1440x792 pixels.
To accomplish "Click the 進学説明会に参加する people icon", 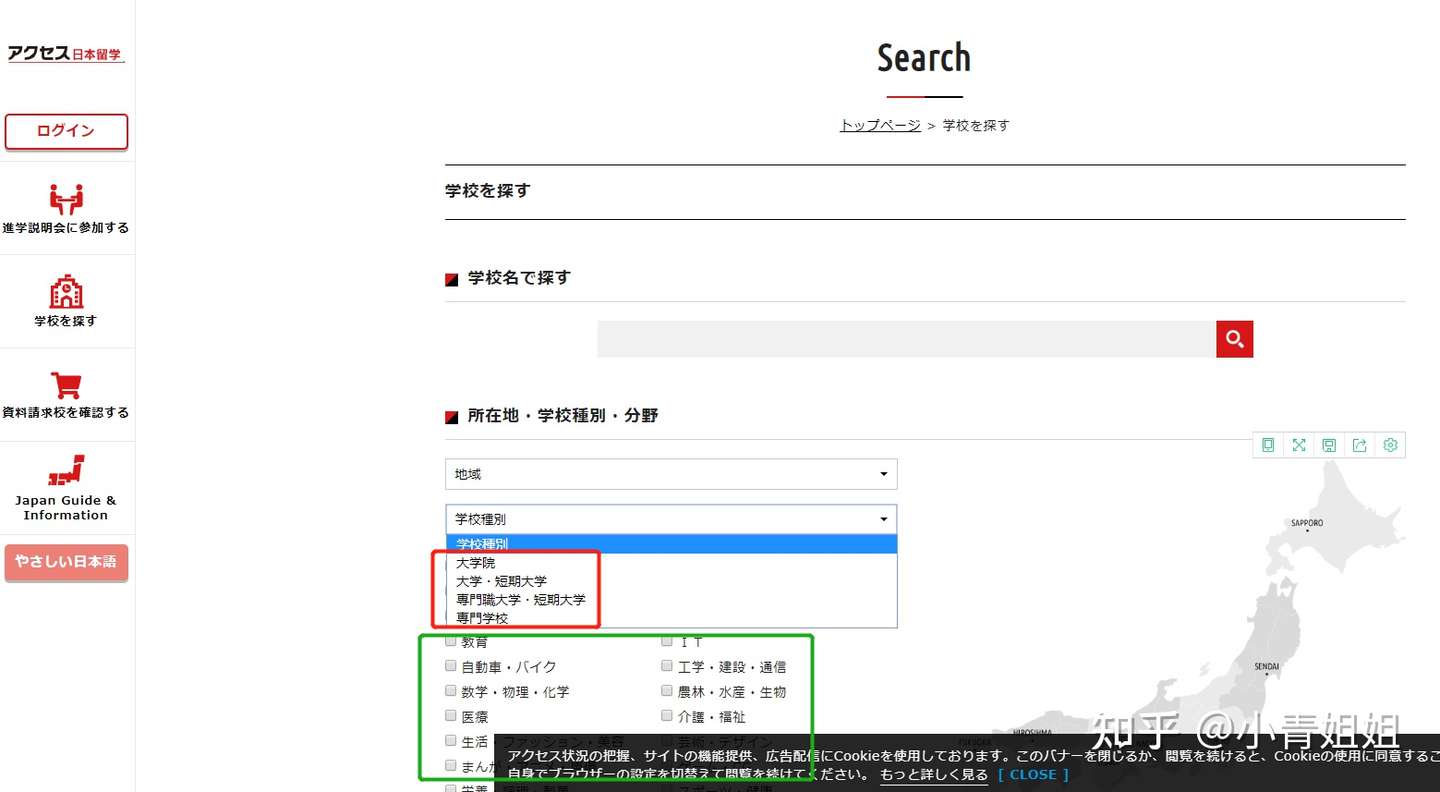I will [x=66, y=197].
